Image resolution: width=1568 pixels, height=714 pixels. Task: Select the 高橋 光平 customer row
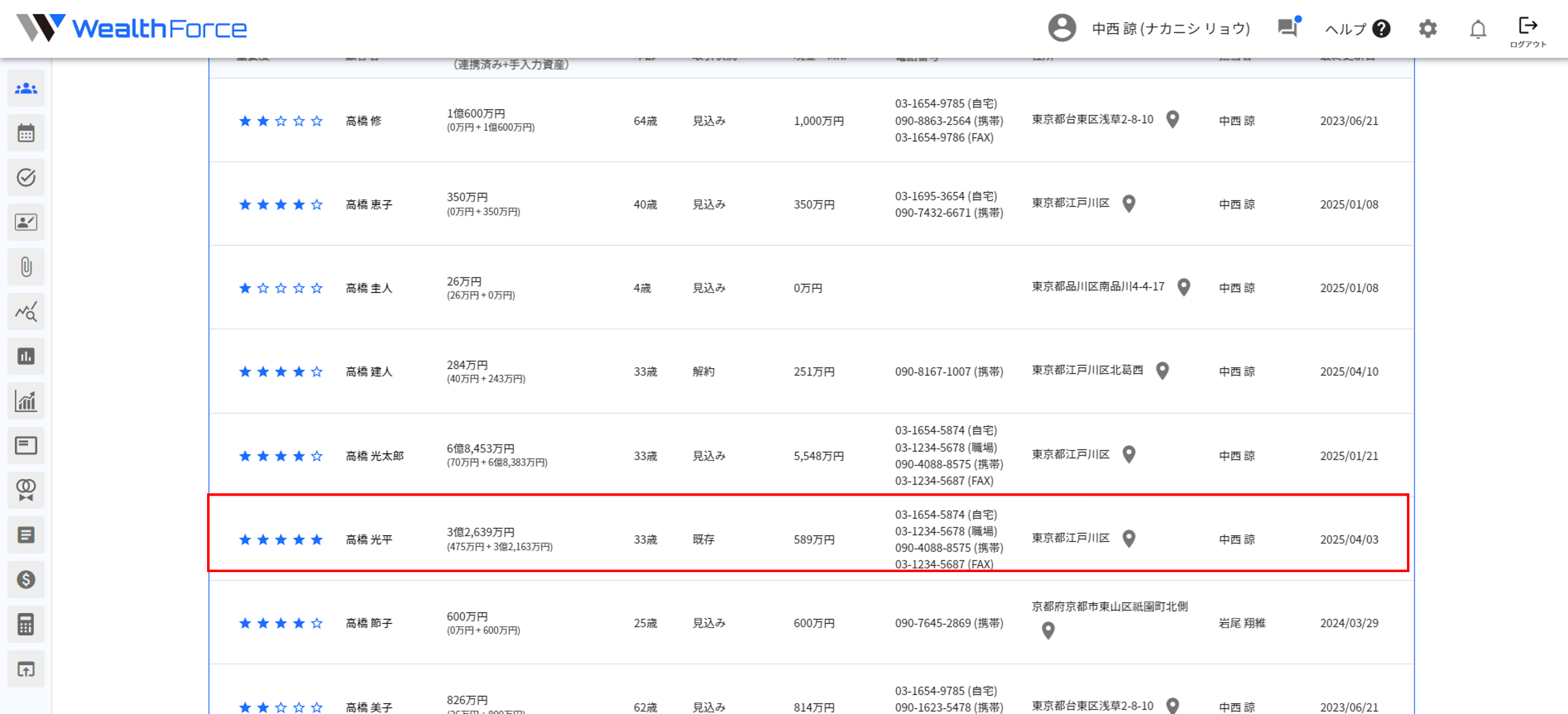pos(369,539)
